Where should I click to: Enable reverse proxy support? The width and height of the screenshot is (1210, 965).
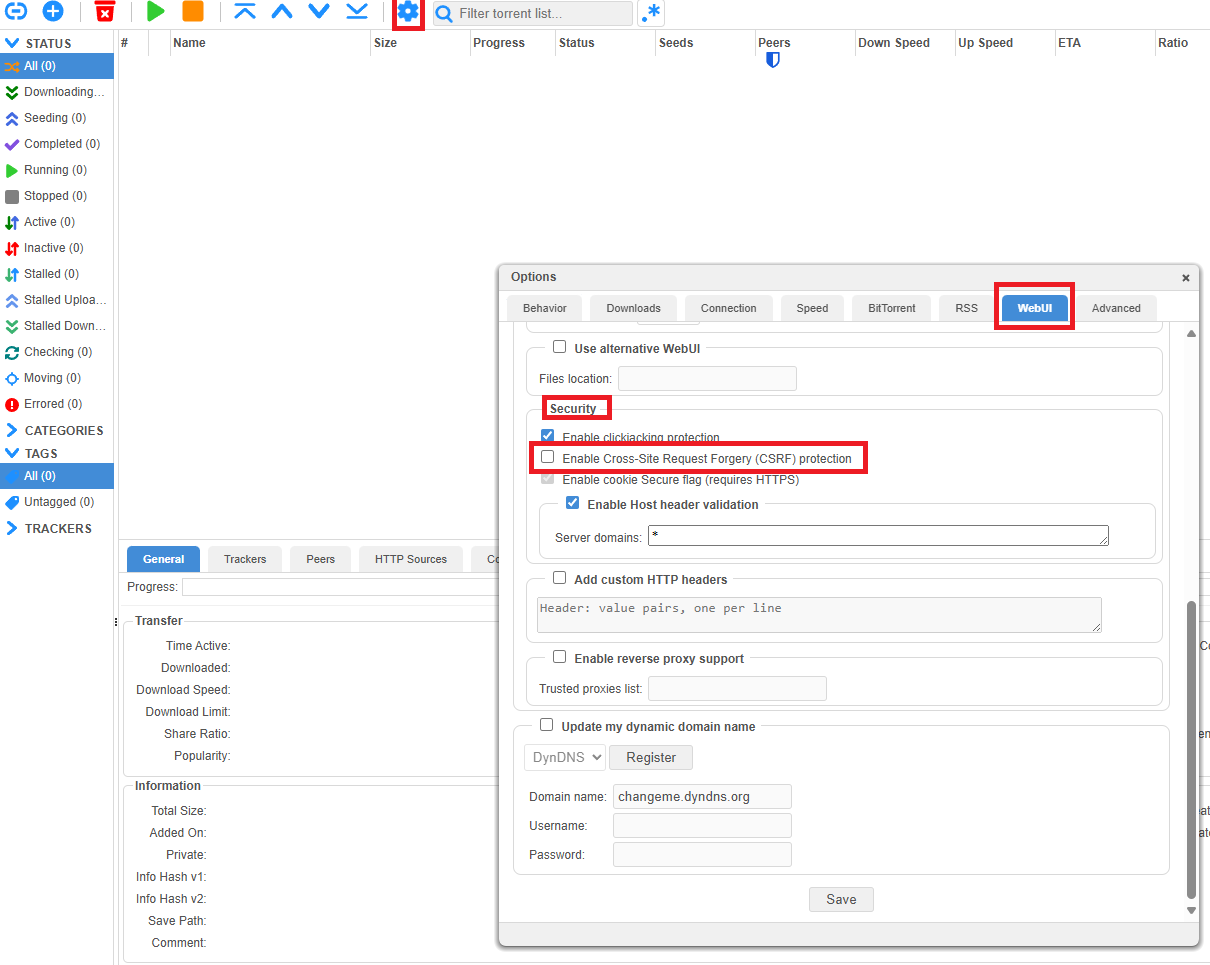559,657
